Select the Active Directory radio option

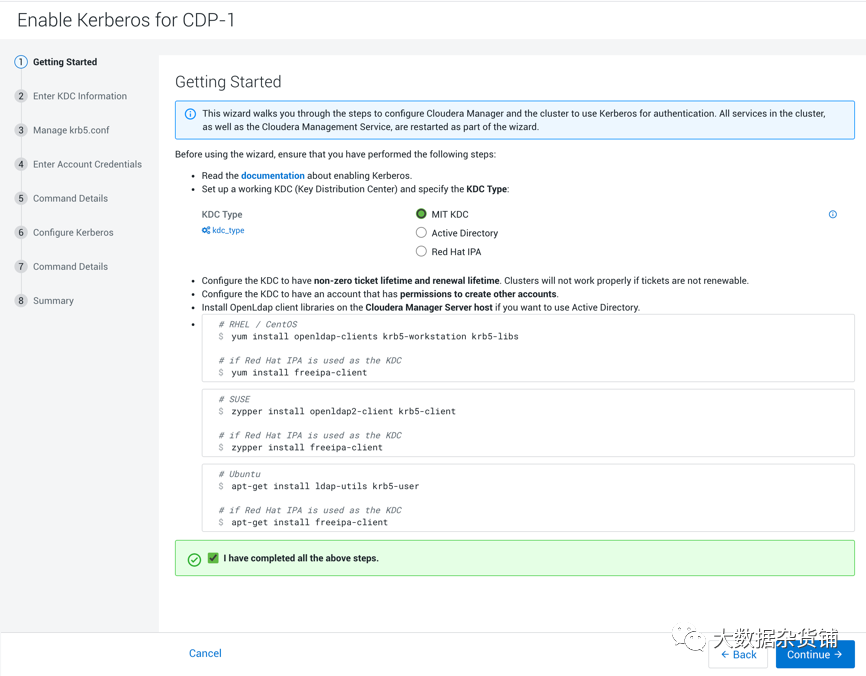pyautogui.click(x=421, y=233)
